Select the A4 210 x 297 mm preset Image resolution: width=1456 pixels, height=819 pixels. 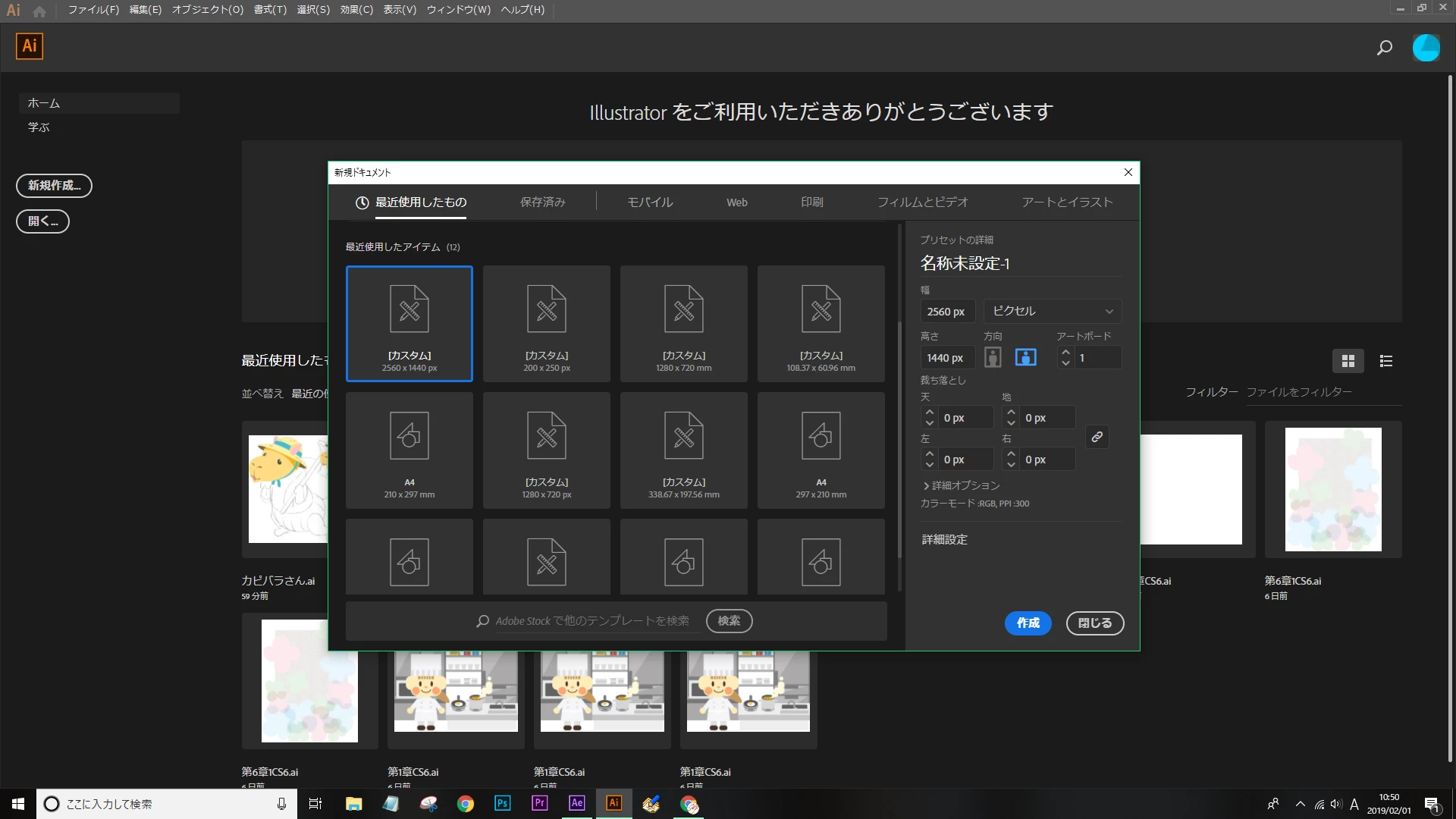coord(409,450)
